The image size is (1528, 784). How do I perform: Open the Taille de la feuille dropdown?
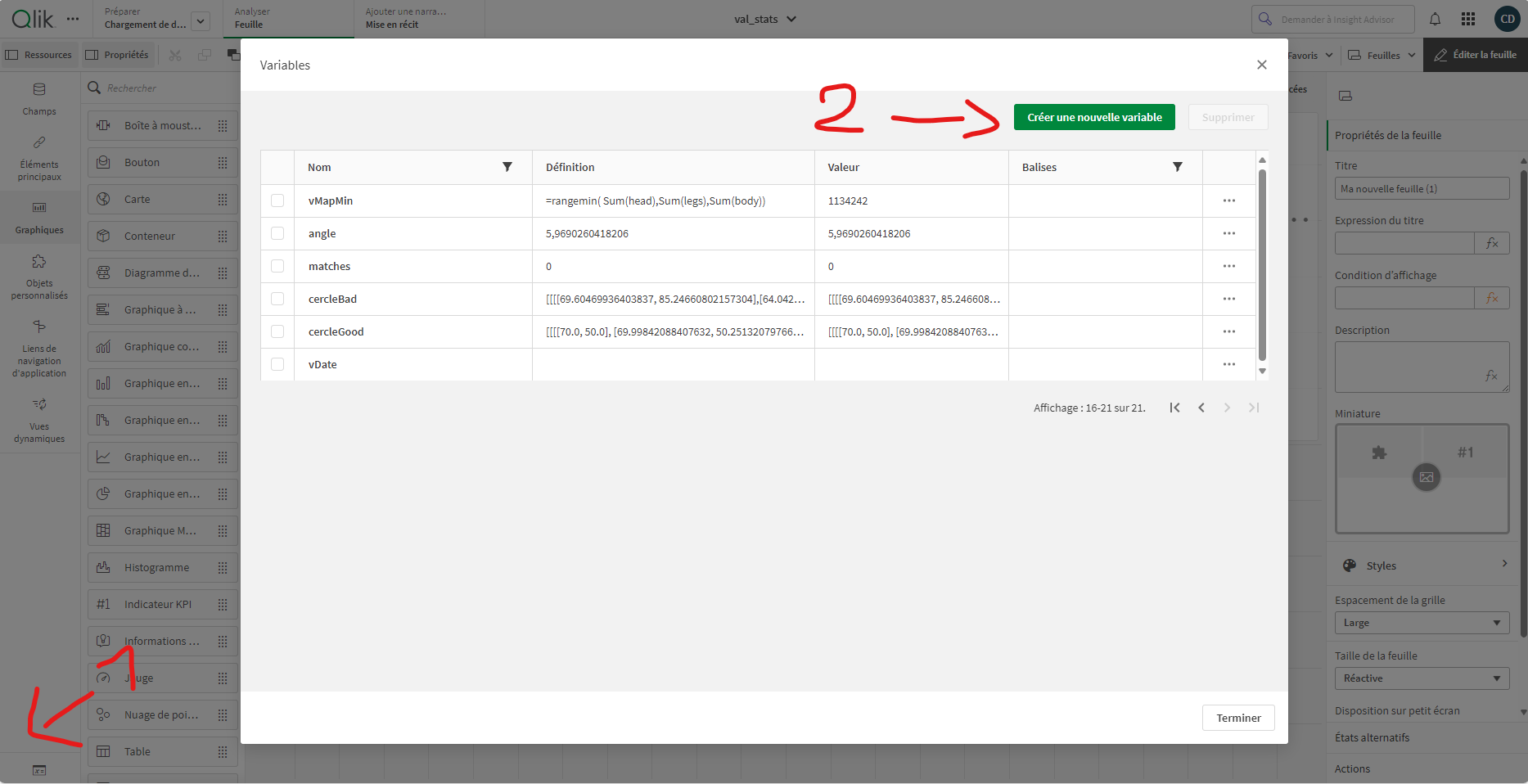pos(1422,678)
